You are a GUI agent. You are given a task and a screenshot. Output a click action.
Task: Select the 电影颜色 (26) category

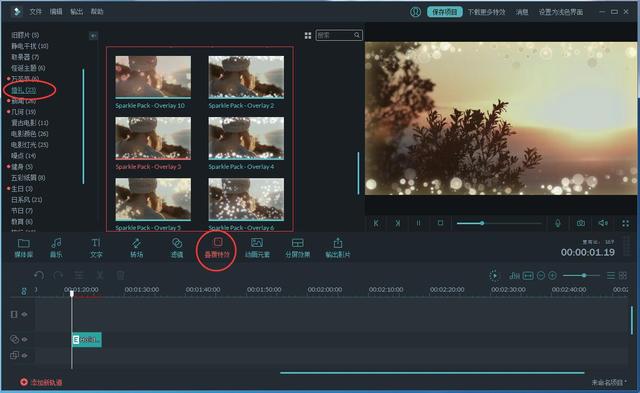click(30, 134)
